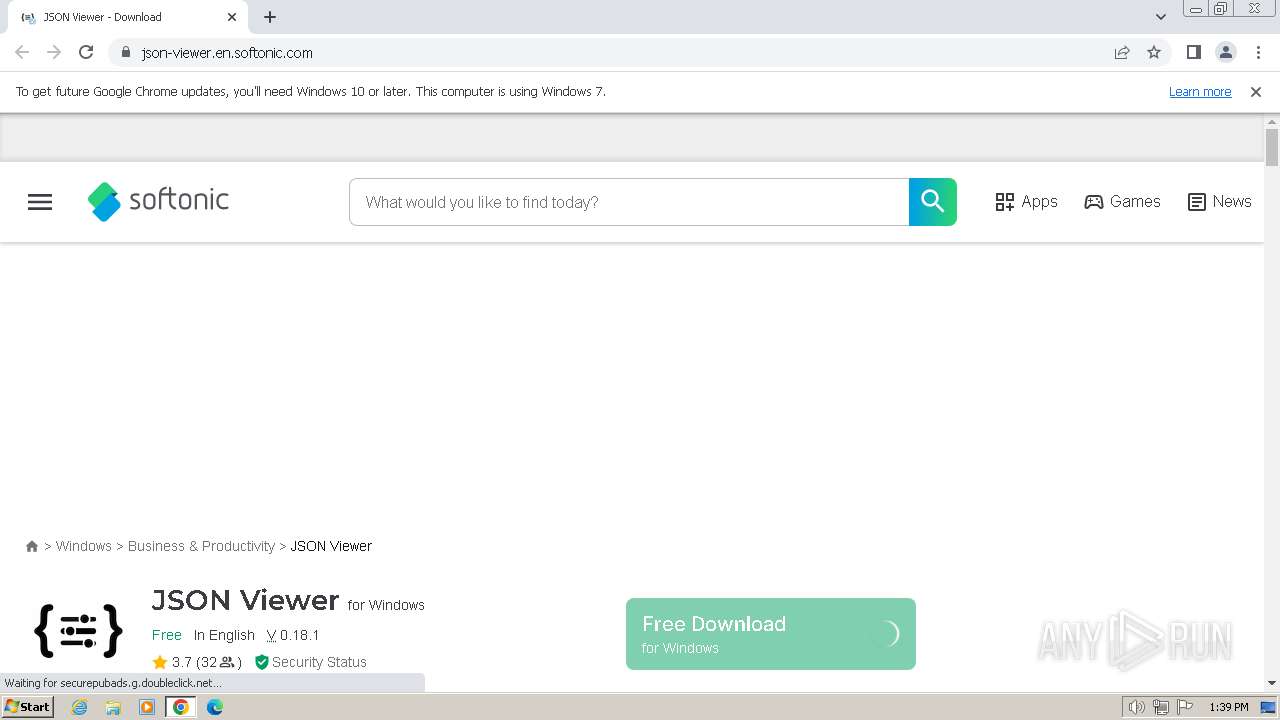The height and width of the screenshot is (720, 1280).
Task: Open the Softonic hamburger menu
Action: 40,202
